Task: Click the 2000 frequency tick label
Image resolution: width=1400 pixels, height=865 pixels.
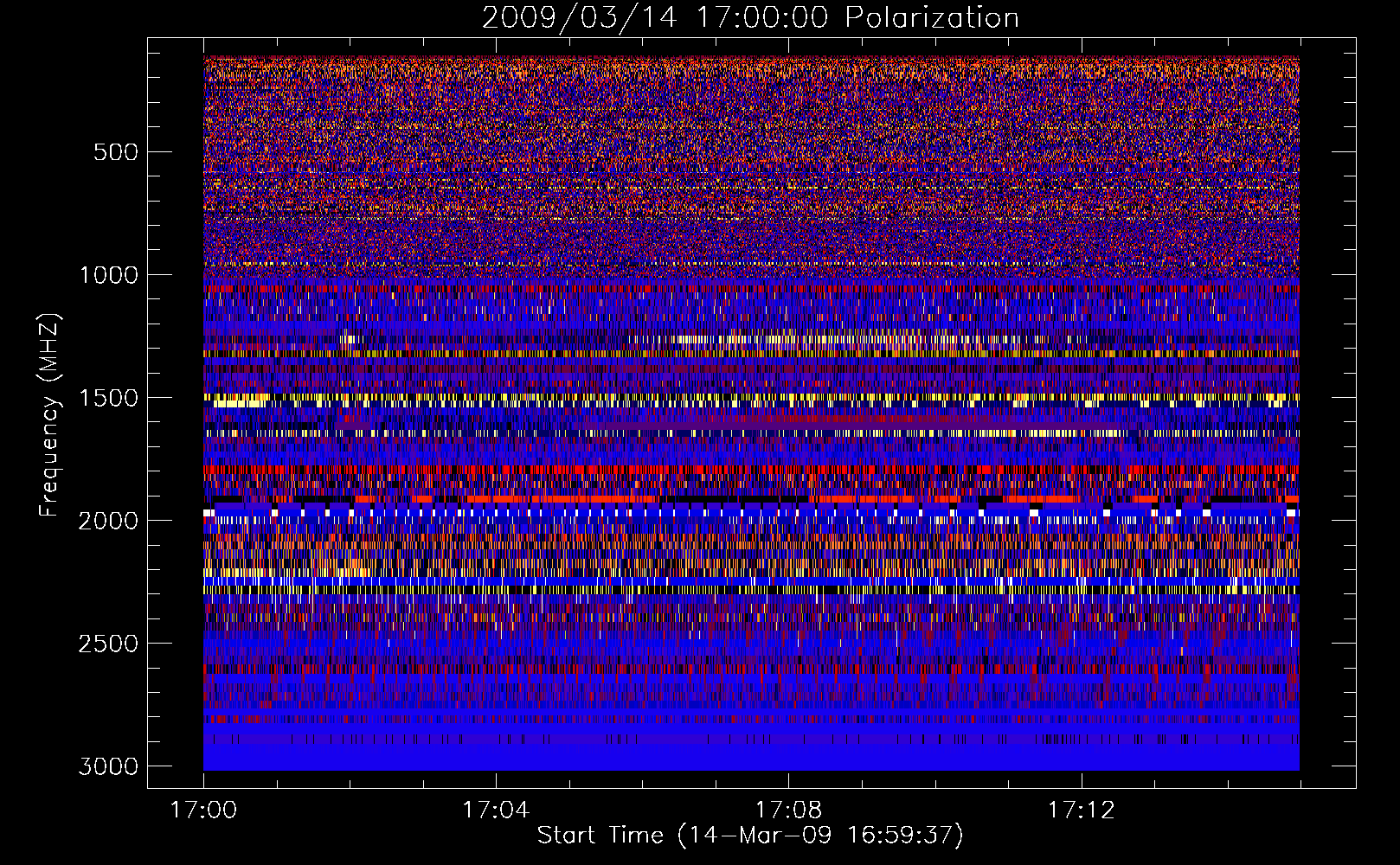Action: pyautogui.click(x=109, y=521)
